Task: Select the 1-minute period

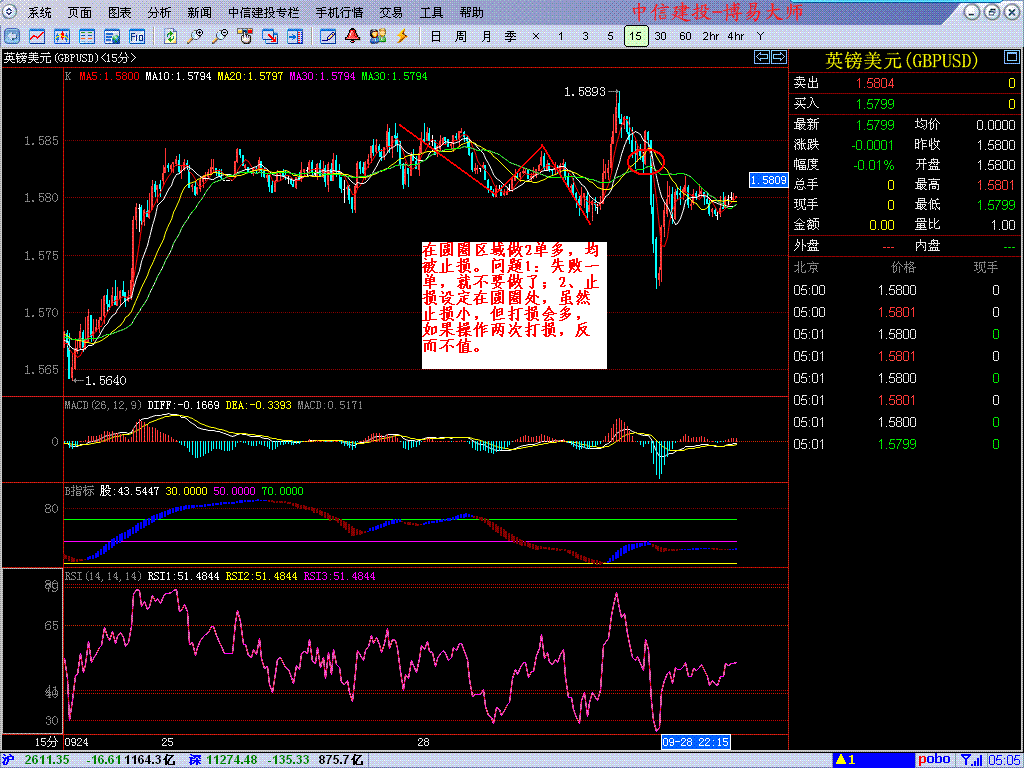Action: point(560,37)
